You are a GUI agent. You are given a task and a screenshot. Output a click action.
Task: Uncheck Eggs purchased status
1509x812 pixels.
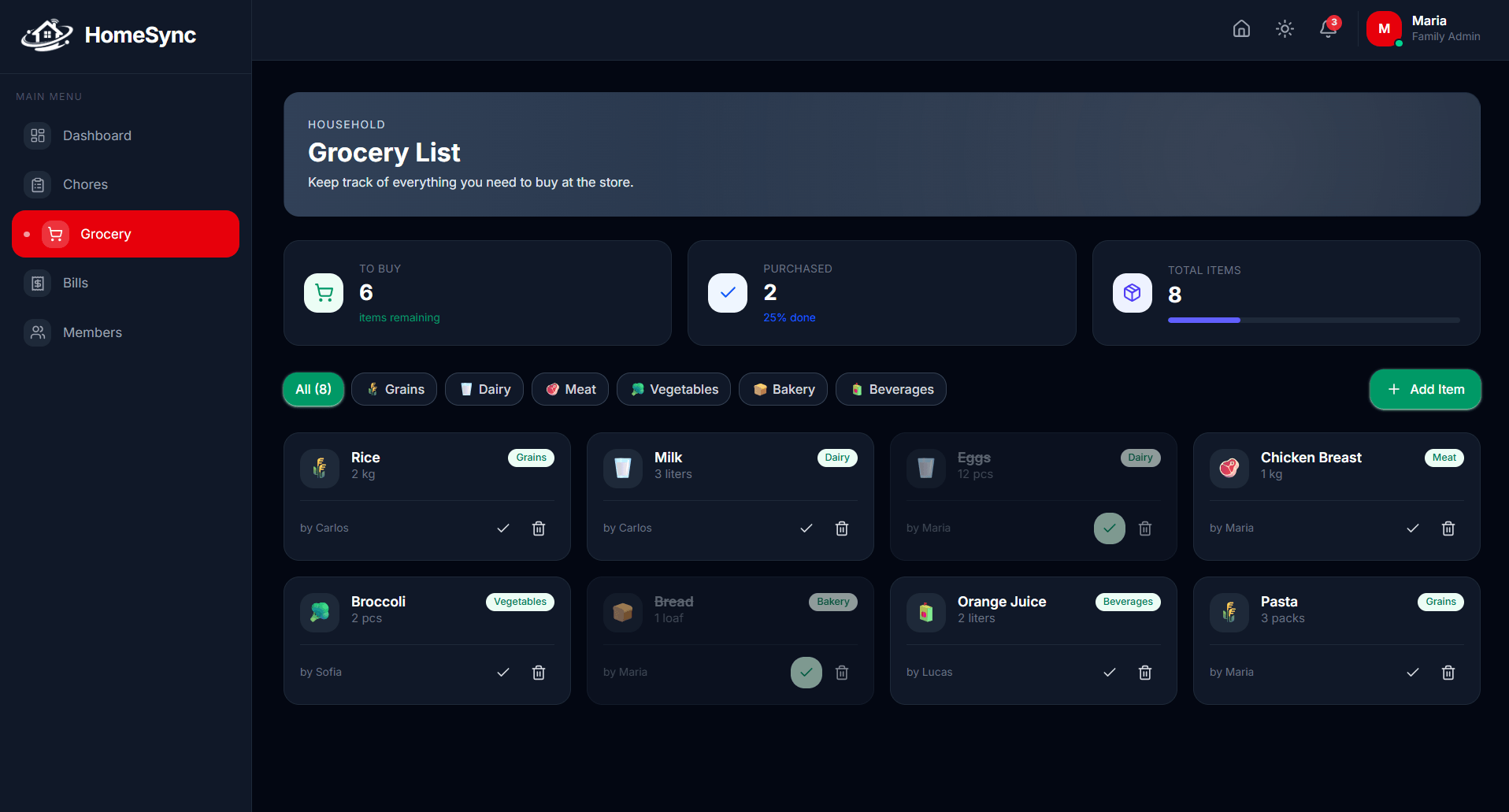pos(1109,528)
